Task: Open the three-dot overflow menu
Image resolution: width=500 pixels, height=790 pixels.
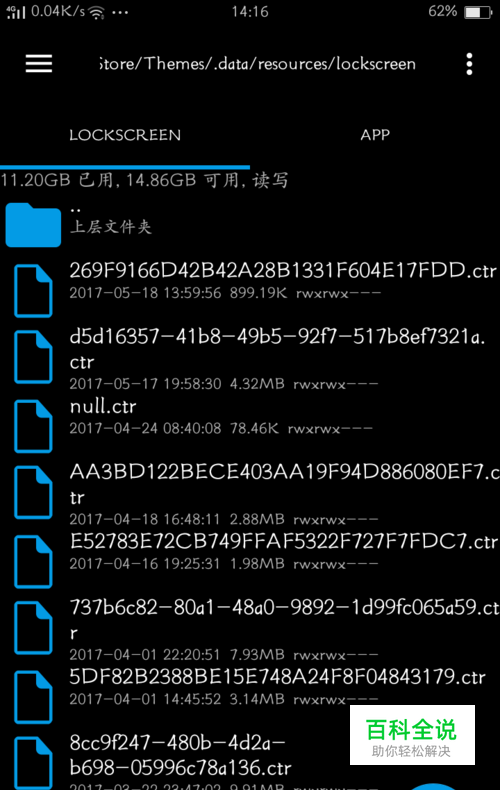Action: tap(469, 64)
